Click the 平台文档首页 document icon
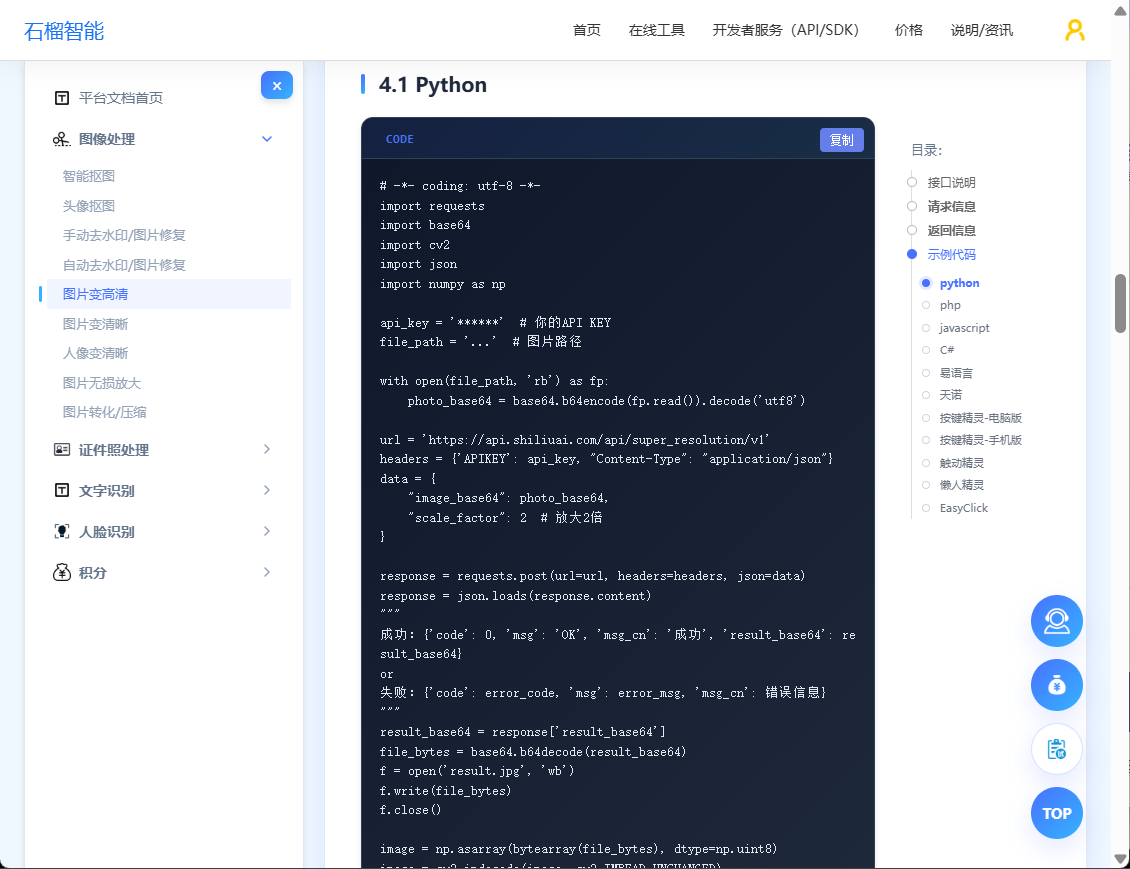Viewport: 1130px width, 869px height. [x=62, y=98]
